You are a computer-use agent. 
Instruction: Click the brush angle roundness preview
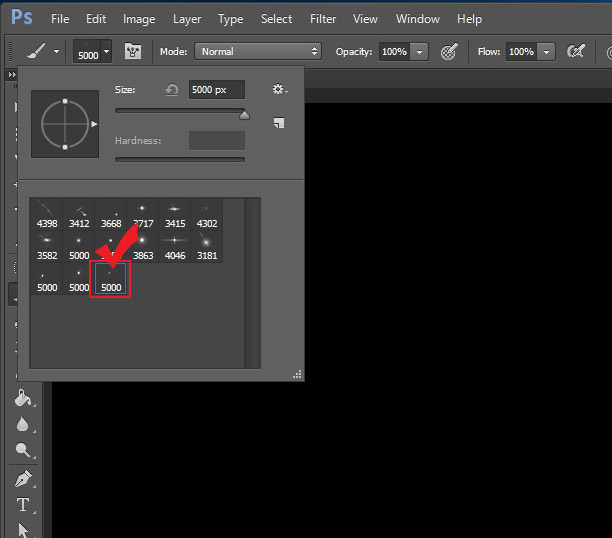[65, 124]
